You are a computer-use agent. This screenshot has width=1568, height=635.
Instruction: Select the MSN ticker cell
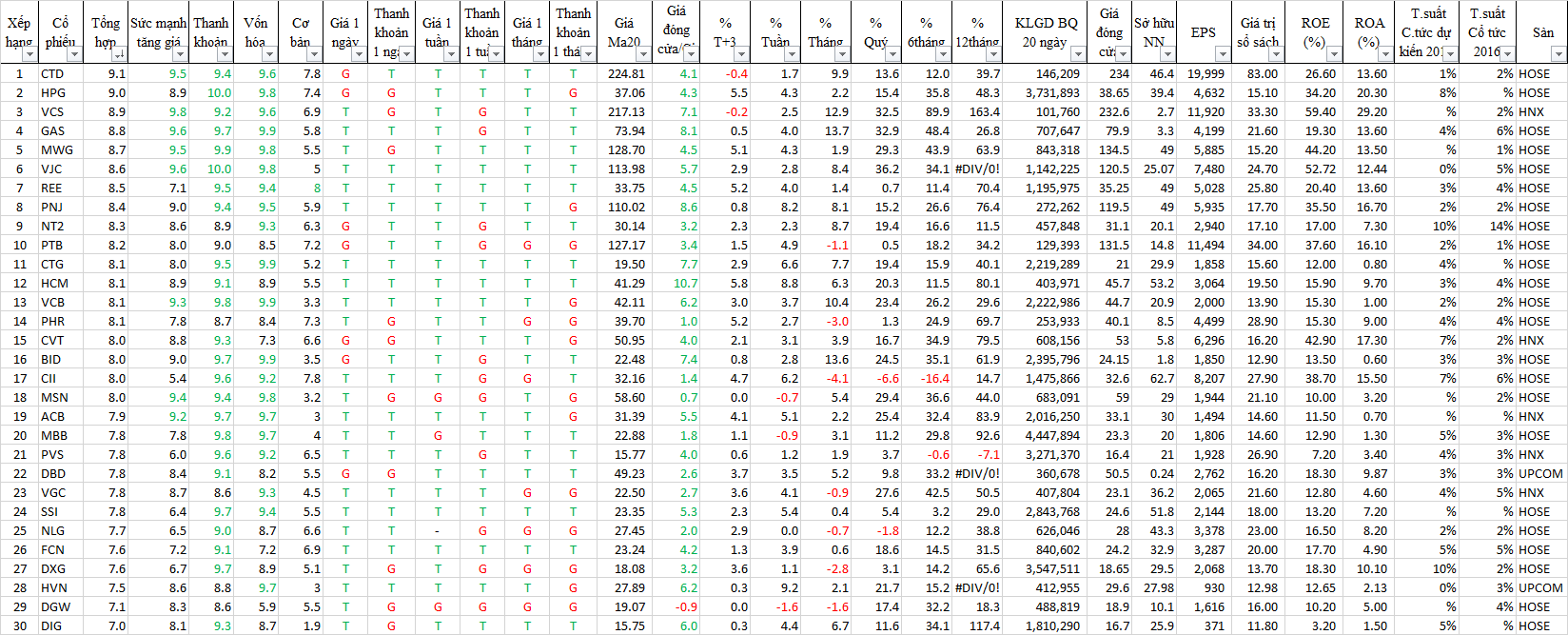(x=62, y=397)
